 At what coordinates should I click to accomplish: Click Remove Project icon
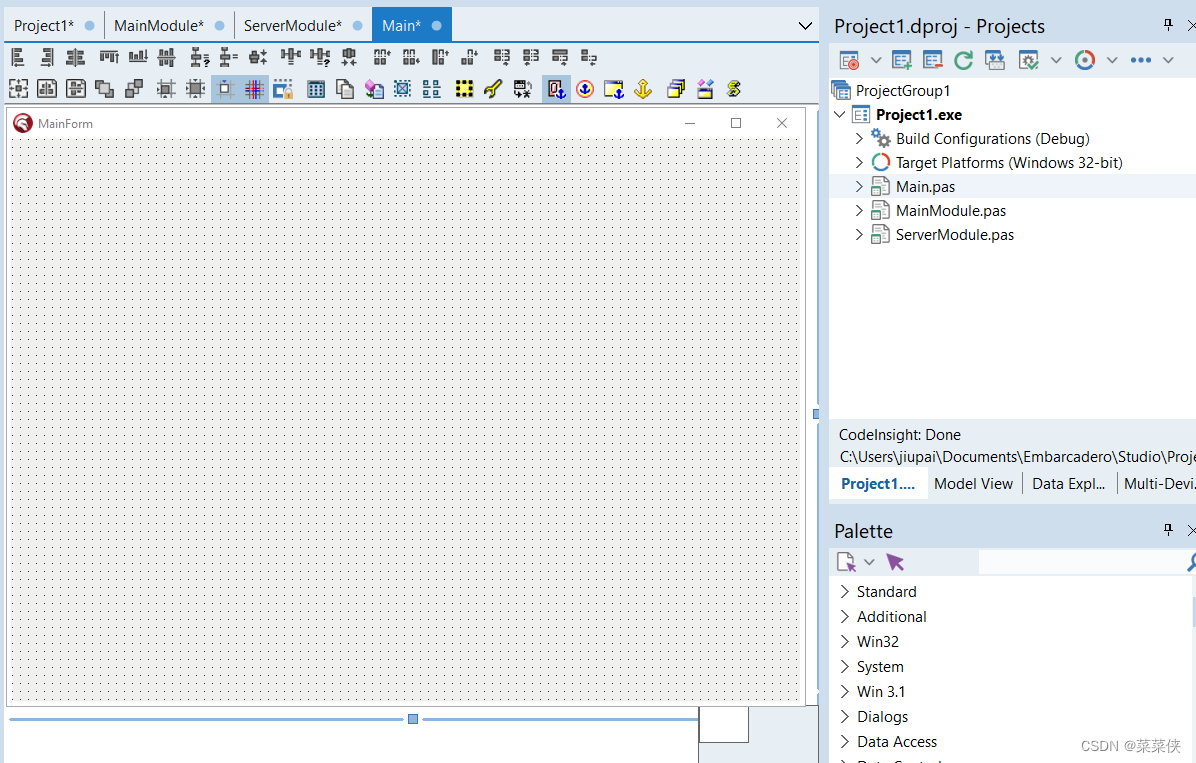pos(932,60)
